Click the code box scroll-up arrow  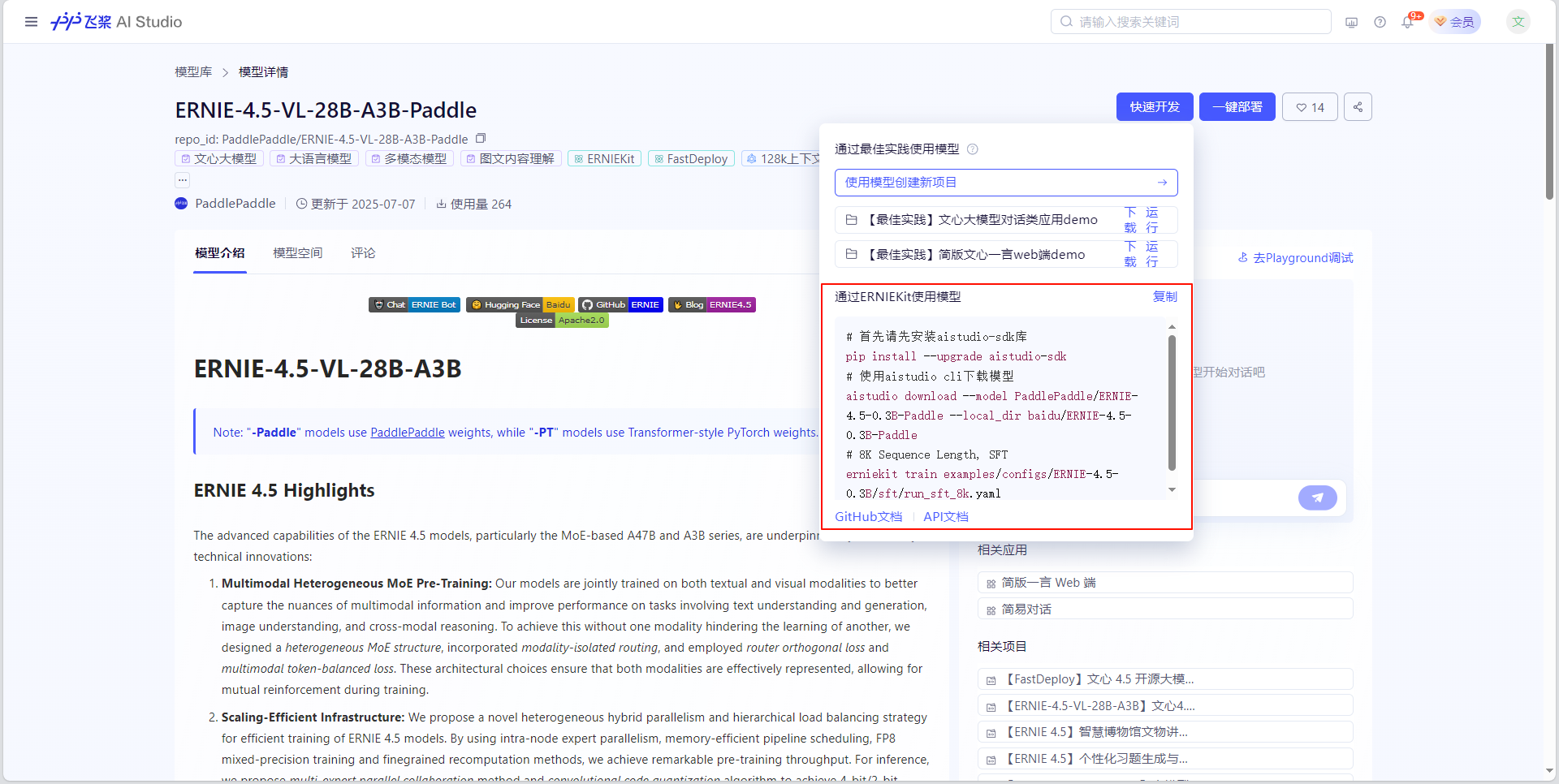pos(1172,327)
